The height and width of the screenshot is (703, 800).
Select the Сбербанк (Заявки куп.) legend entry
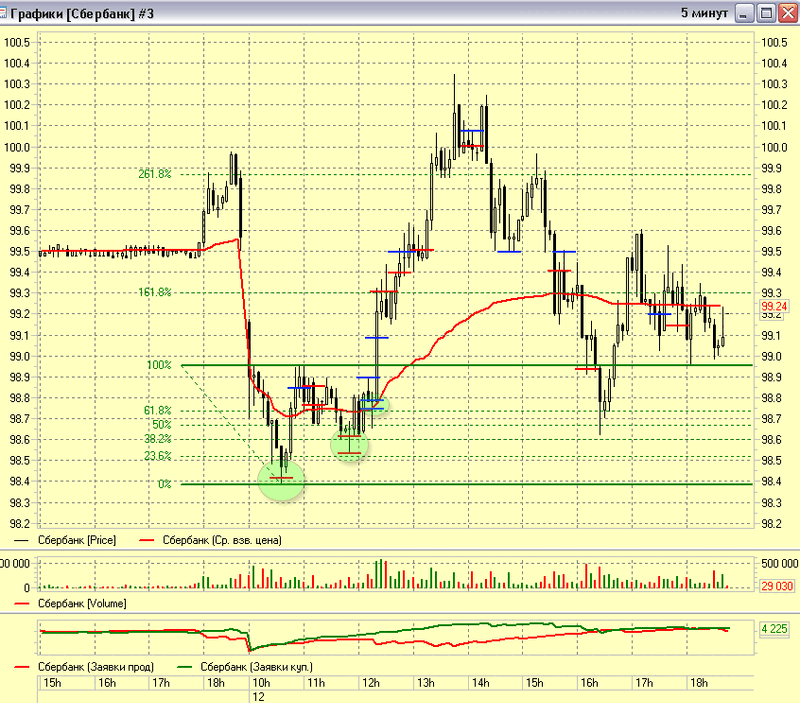click(x=257, y=666)
